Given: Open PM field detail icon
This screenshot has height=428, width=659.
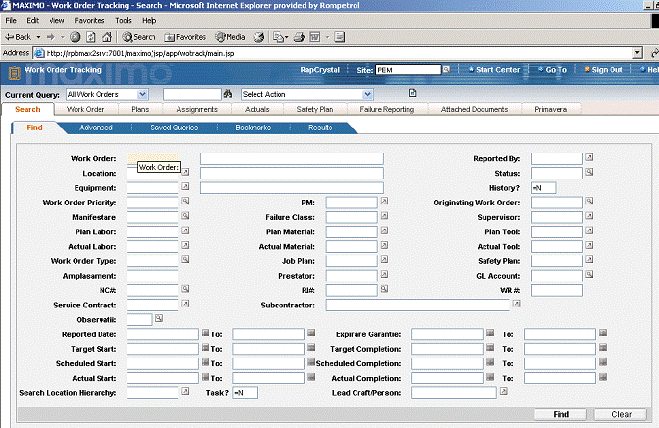Looking at the screenshot, I should tap(384, 201).
